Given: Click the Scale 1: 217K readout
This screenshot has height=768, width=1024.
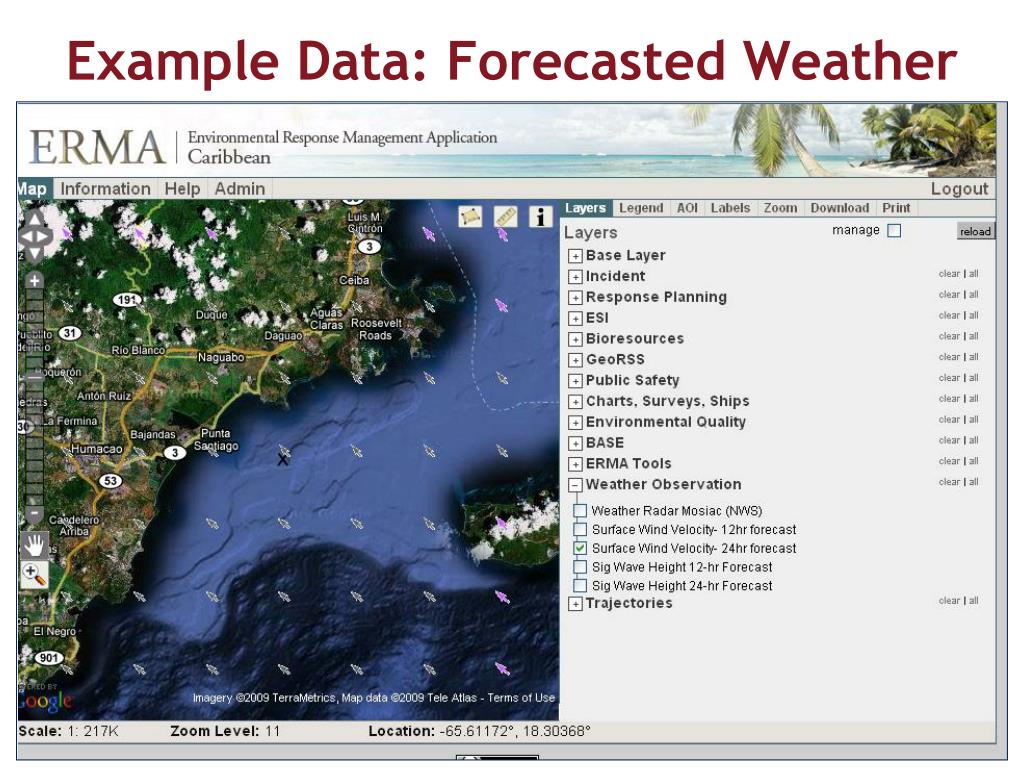Looking at the screenshot, I should (x=69, y=731).
